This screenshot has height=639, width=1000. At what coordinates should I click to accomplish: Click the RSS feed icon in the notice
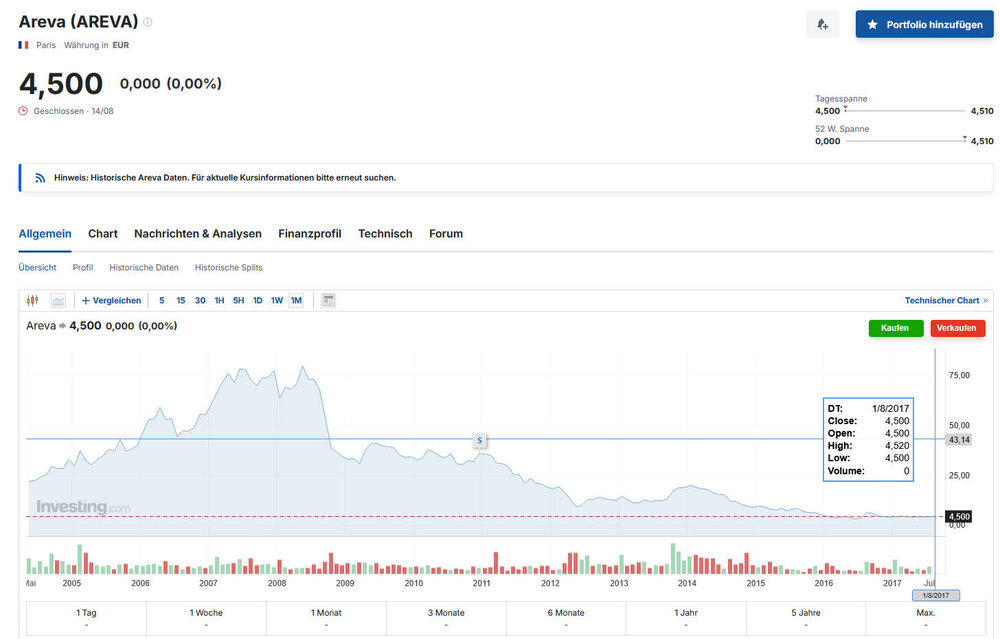click(x=40, y=178)
